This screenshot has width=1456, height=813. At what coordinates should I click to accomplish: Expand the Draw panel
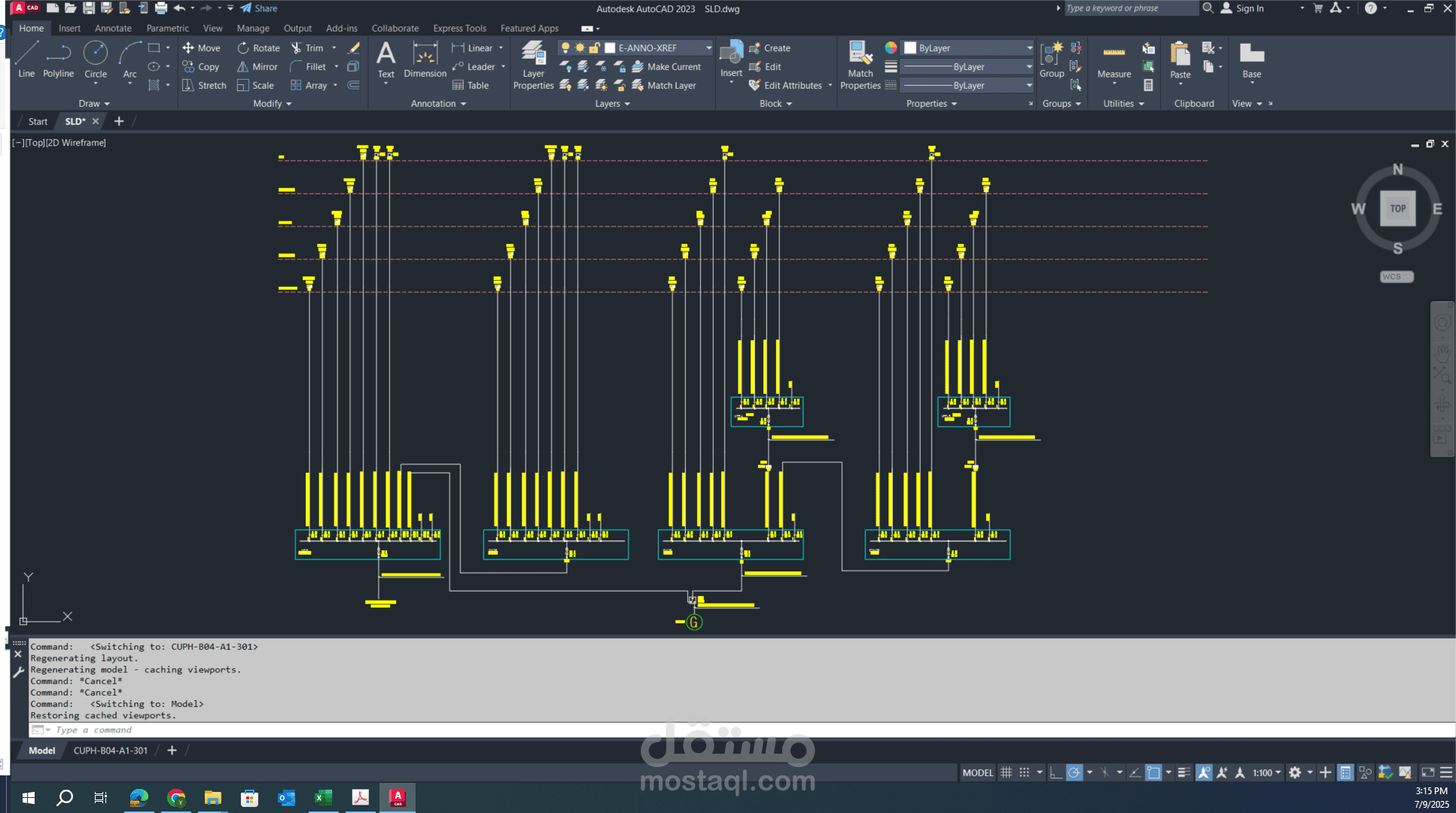coord(94,103)
